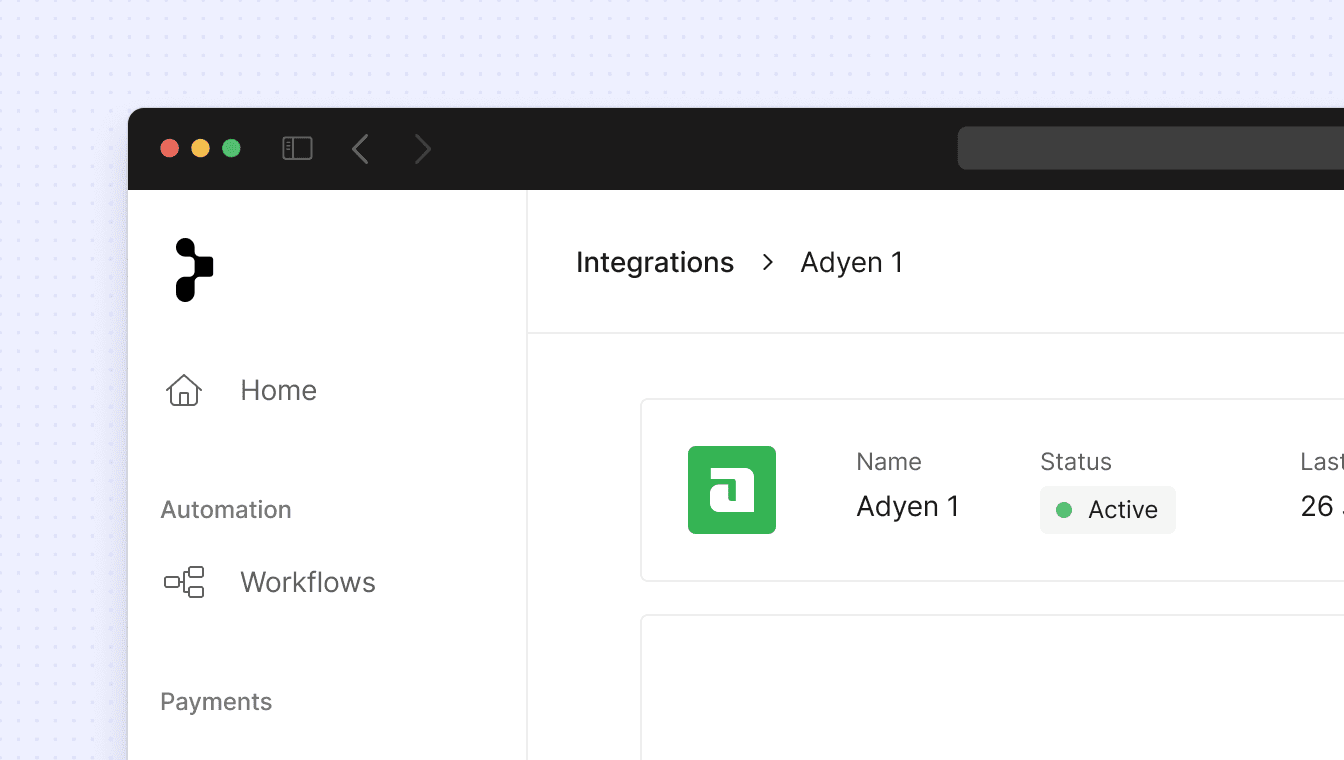The height and width of the screenshot is (760, 1344).
Task: Go forward with the right arrow
Action: [423, 149]
